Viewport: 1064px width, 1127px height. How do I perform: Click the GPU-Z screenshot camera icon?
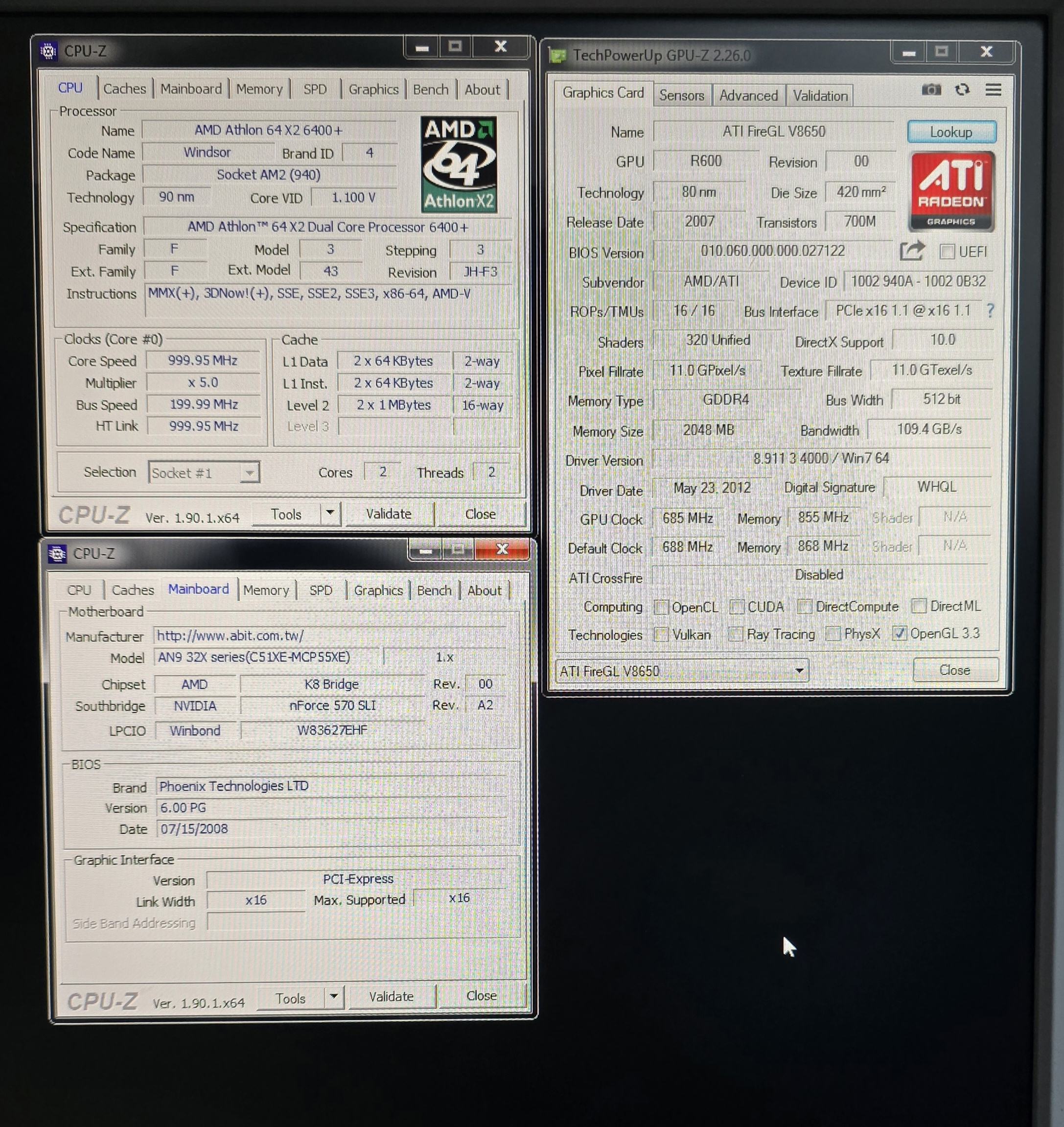point(931,90)
